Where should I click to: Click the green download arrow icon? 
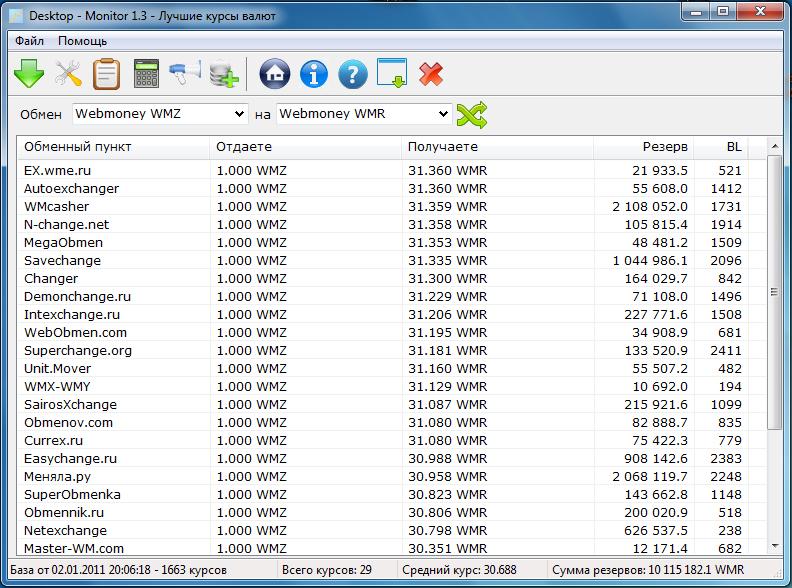[x=29, y=74]
